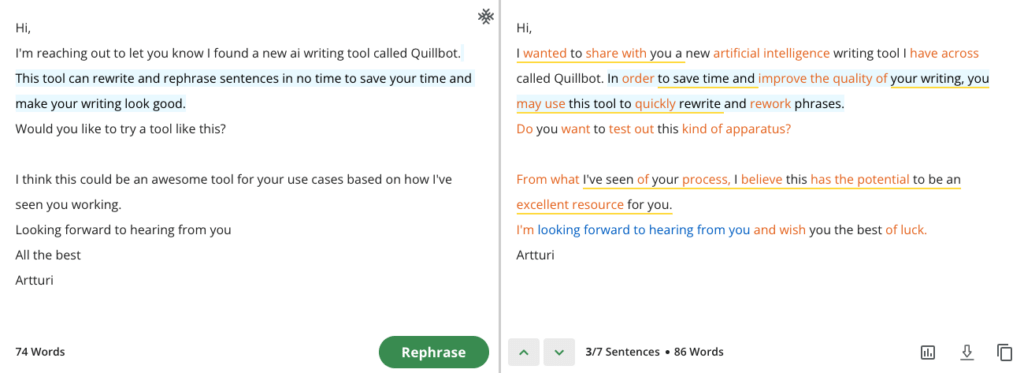Download the paraphrased output
The height and width of the screenshot is (373, 1024).
pos(967,352)
